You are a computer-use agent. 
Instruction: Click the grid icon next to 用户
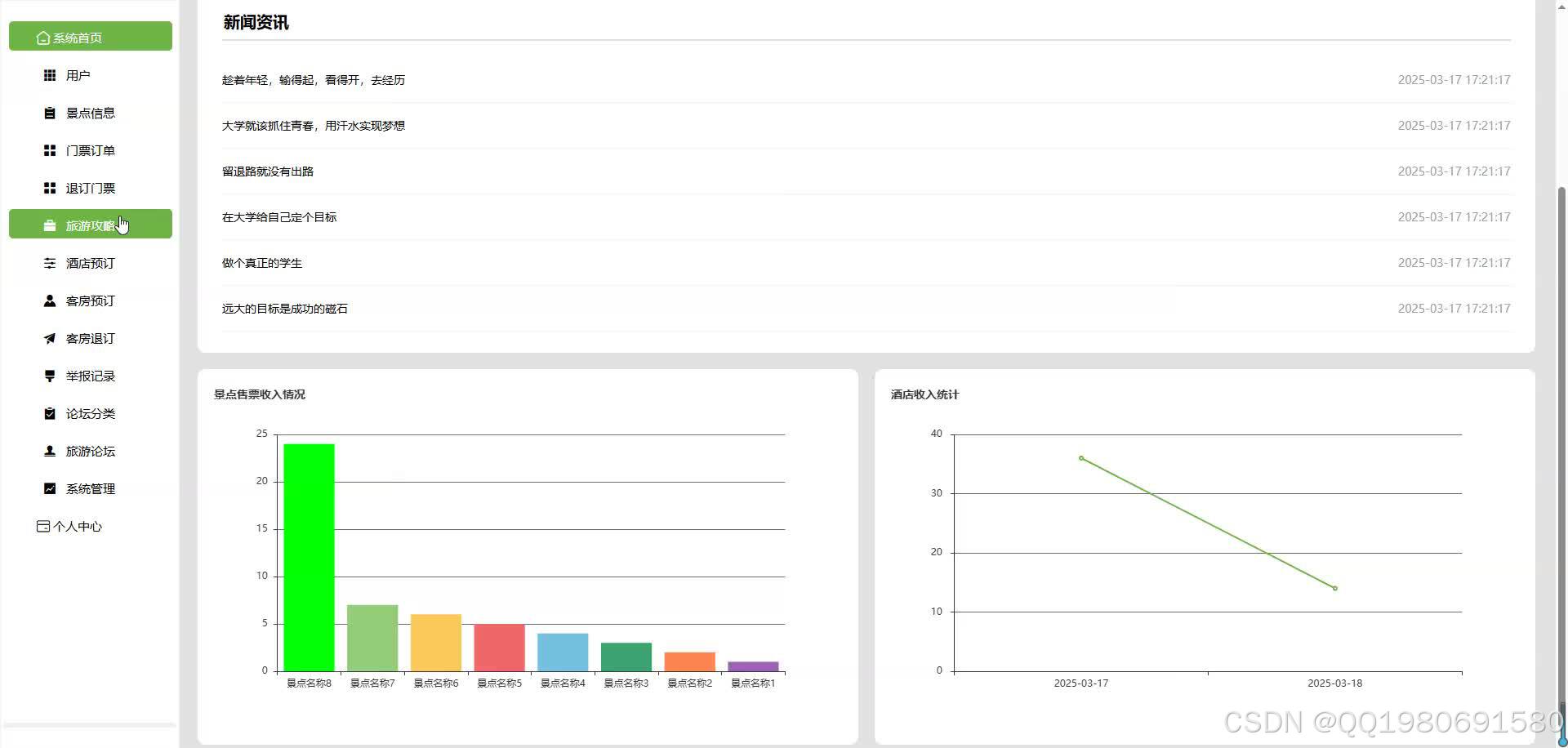click(x=50, y=75)
